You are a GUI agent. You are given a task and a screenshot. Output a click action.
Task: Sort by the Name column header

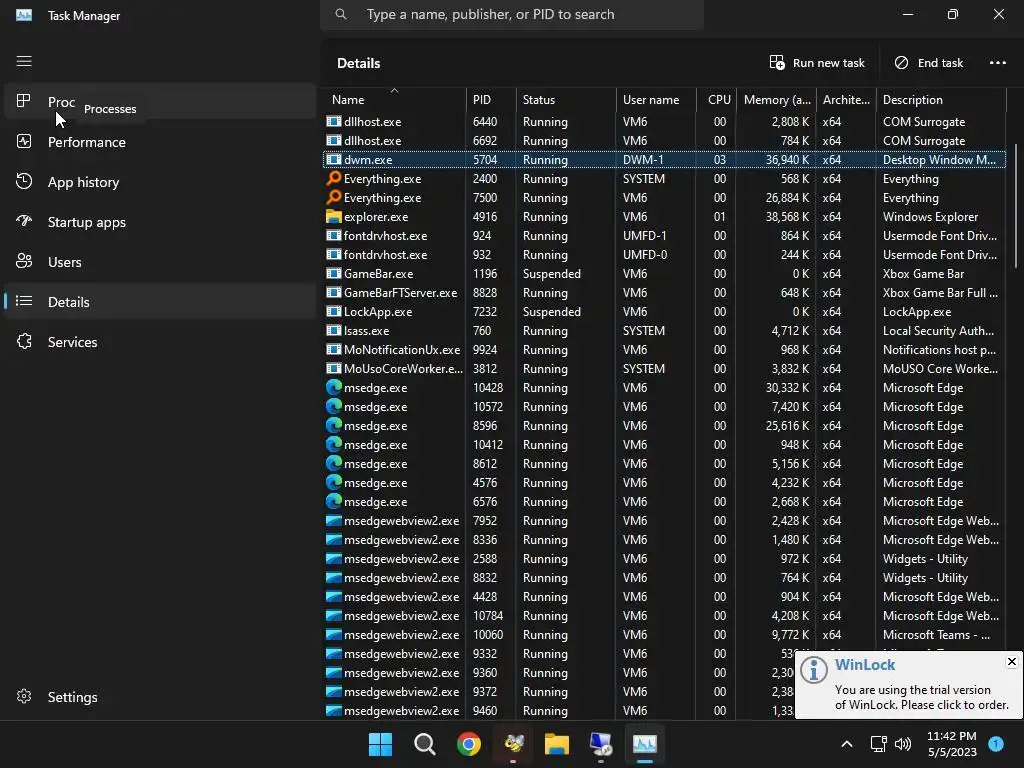coord(394,99)
